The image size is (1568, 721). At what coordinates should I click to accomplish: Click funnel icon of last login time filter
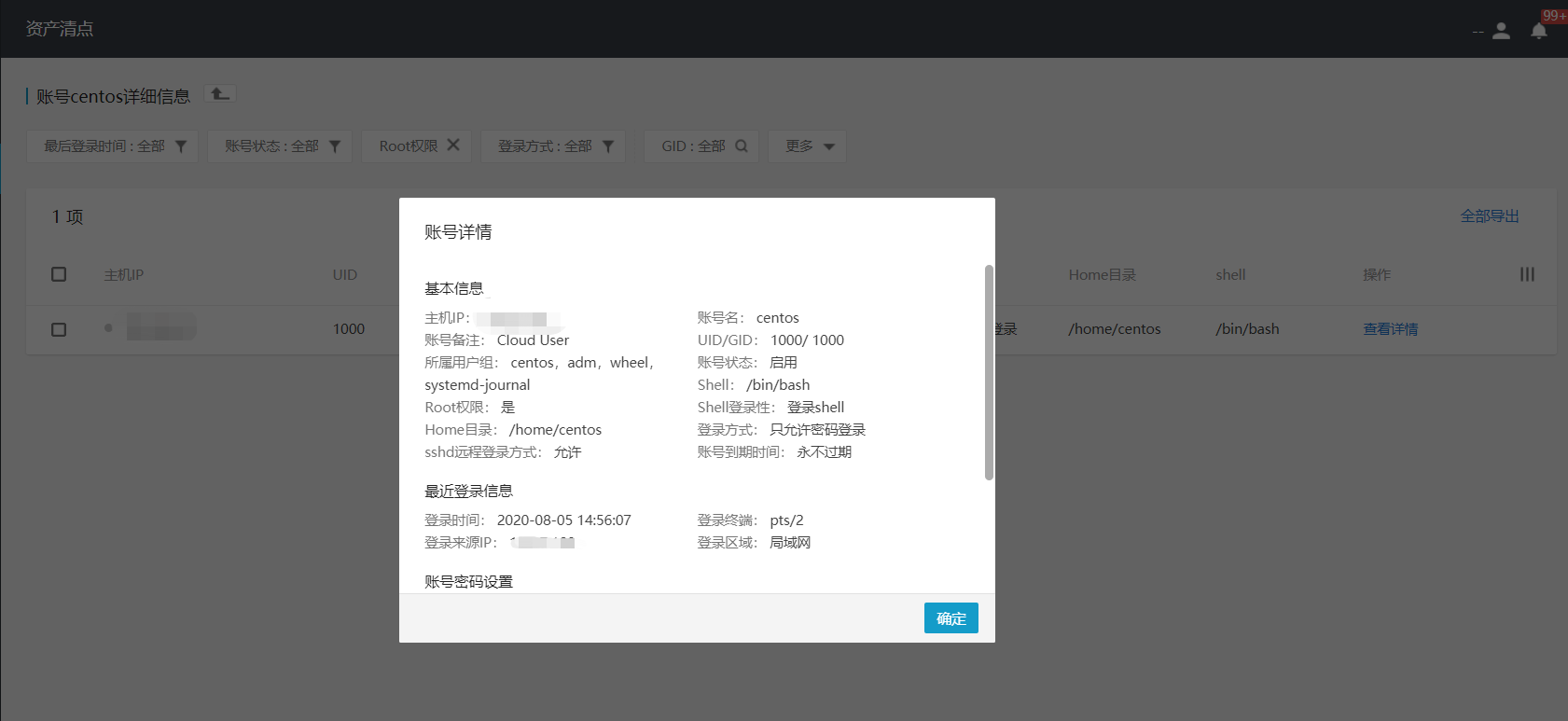(x=181, y=146)
